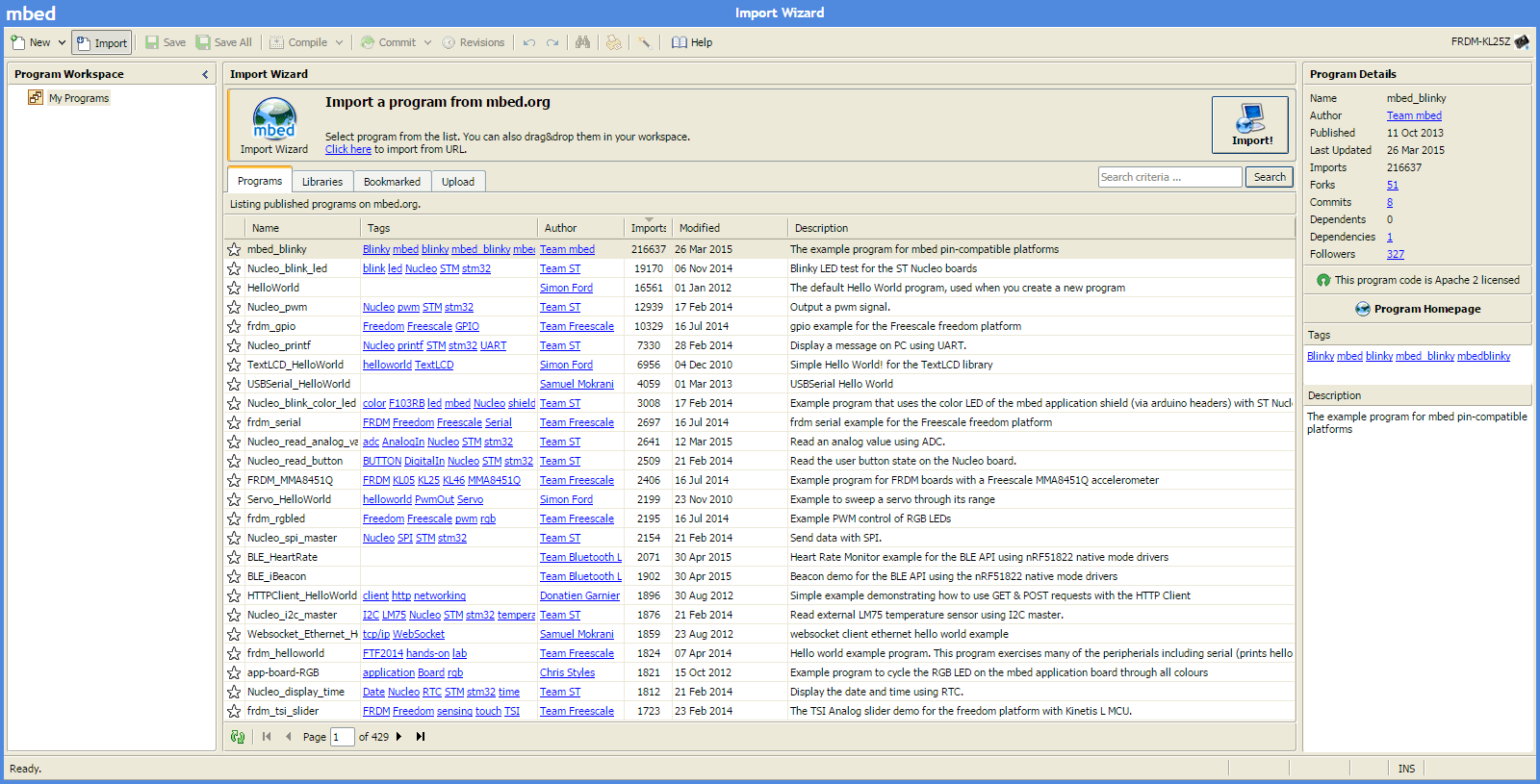
Task: Click the page number input field
Action: pyautogui.click(x=343, y=737)
